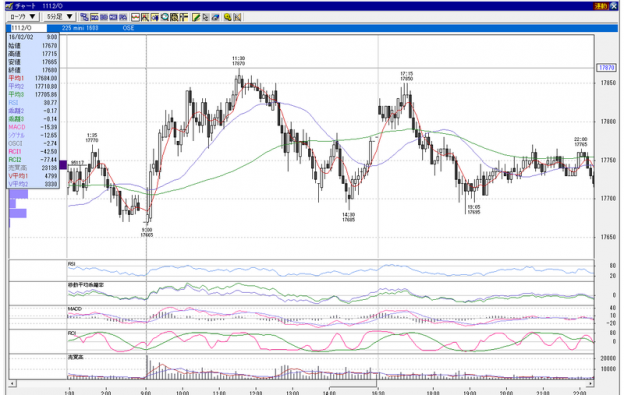Click the 14:30 low label on chart
Viewport: 624px width, 395px height.
tap(349, 217)
